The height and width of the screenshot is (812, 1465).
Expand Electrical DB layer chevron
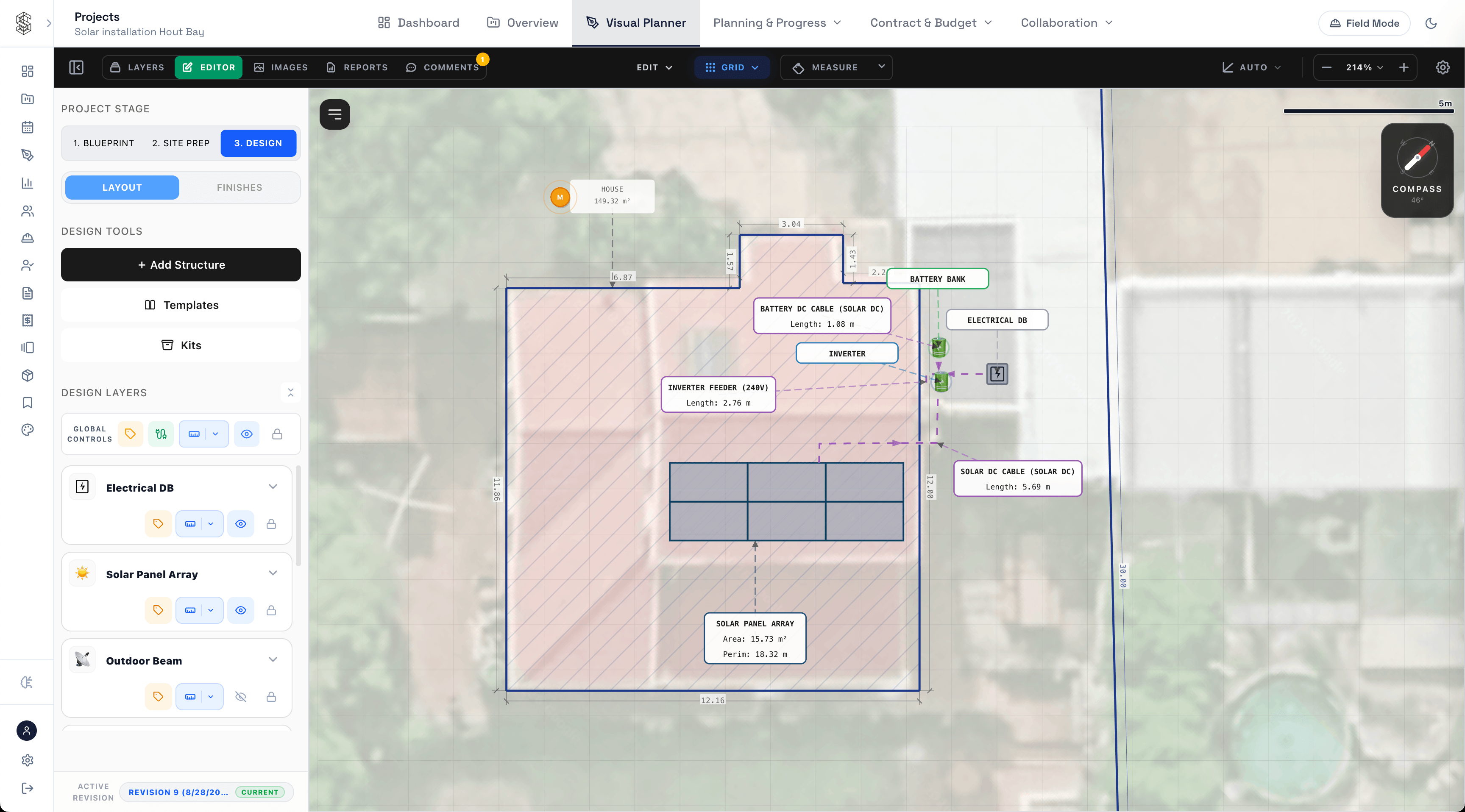click(x=273, y=487)
